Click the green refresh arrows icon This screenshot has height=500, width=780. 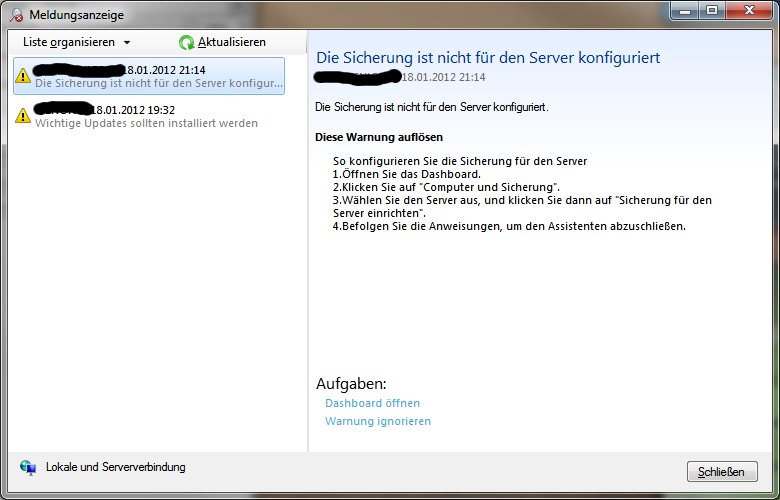(x=187, y=42)
